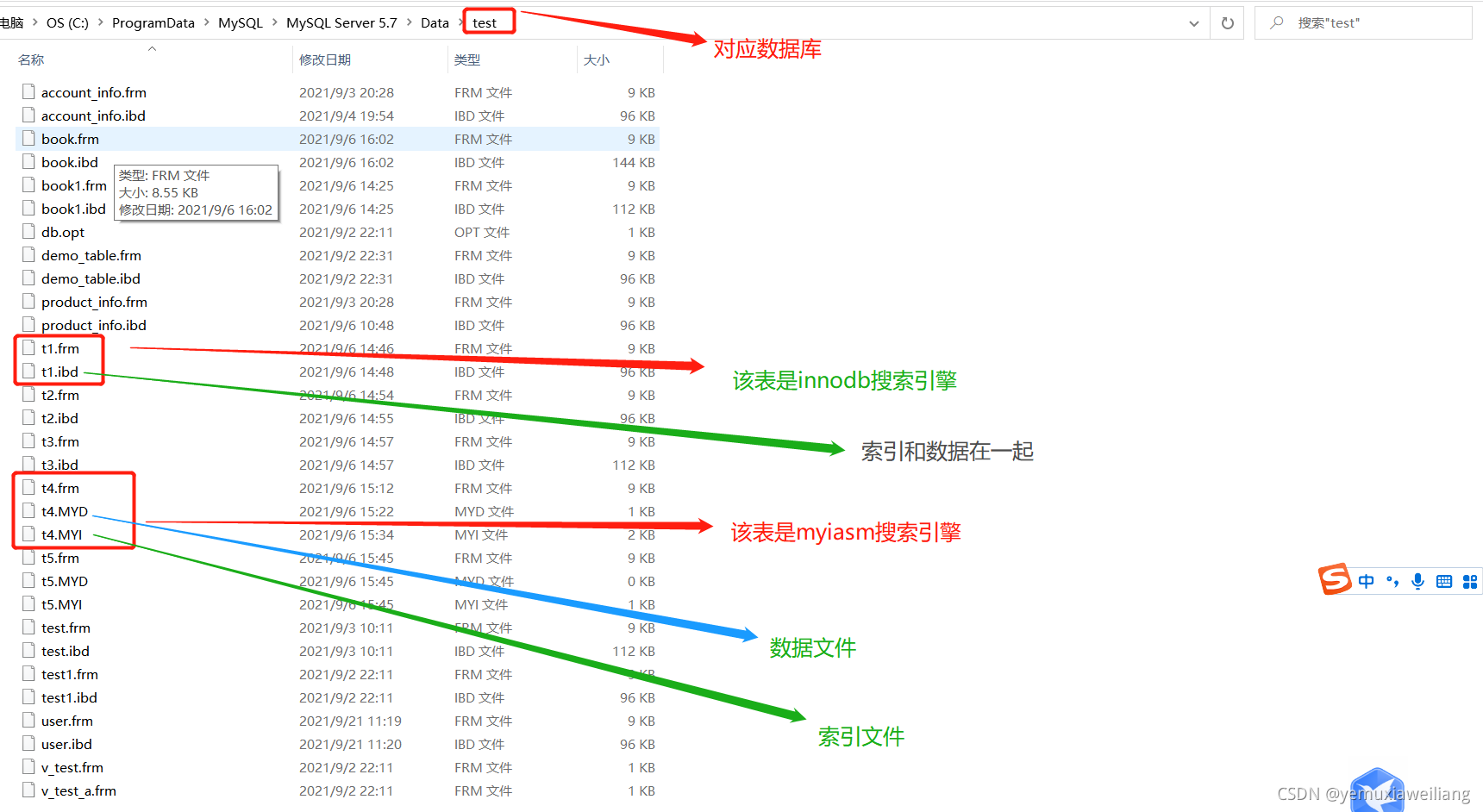Image resolution: width=1483 pixels, height=812 pixels.
Task: Go to ProgramData in the breadcrumb
Action: point(153,23)
